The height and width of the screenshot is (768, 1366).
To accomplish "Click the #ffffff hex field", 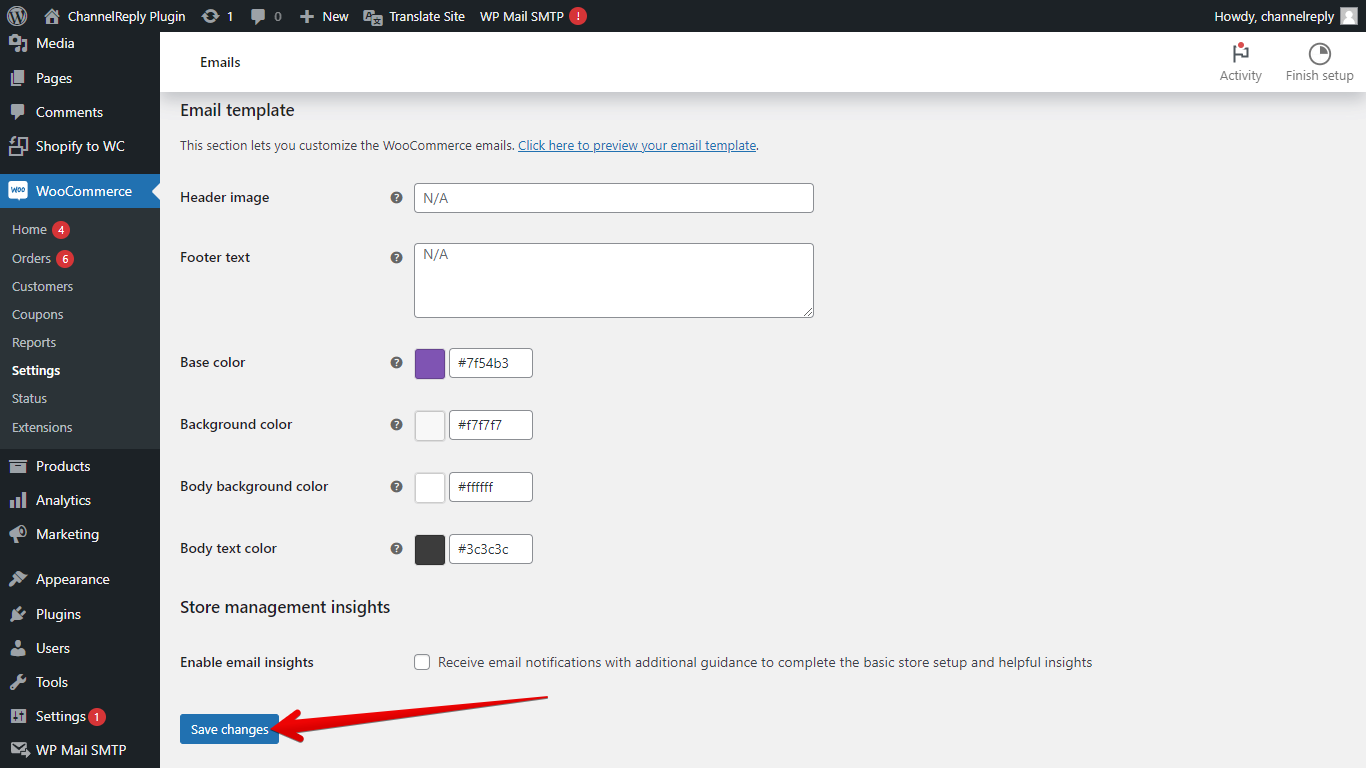I will click(491, 487).
